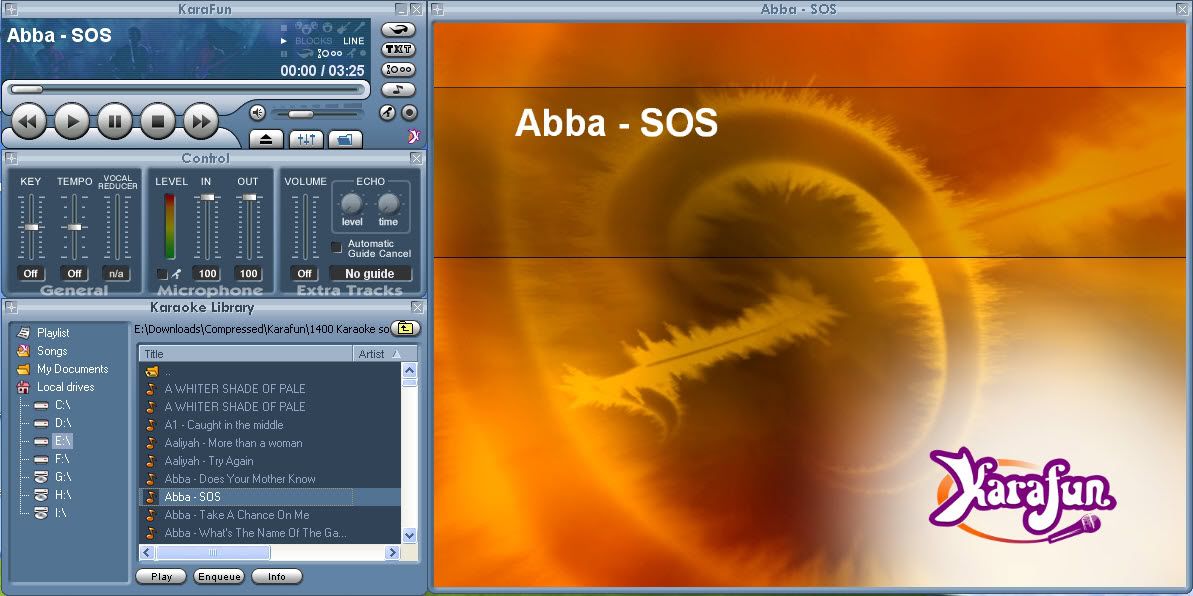Click the Stop playback button
Screen dimensions: 1193x596
[x=157, y=121]
